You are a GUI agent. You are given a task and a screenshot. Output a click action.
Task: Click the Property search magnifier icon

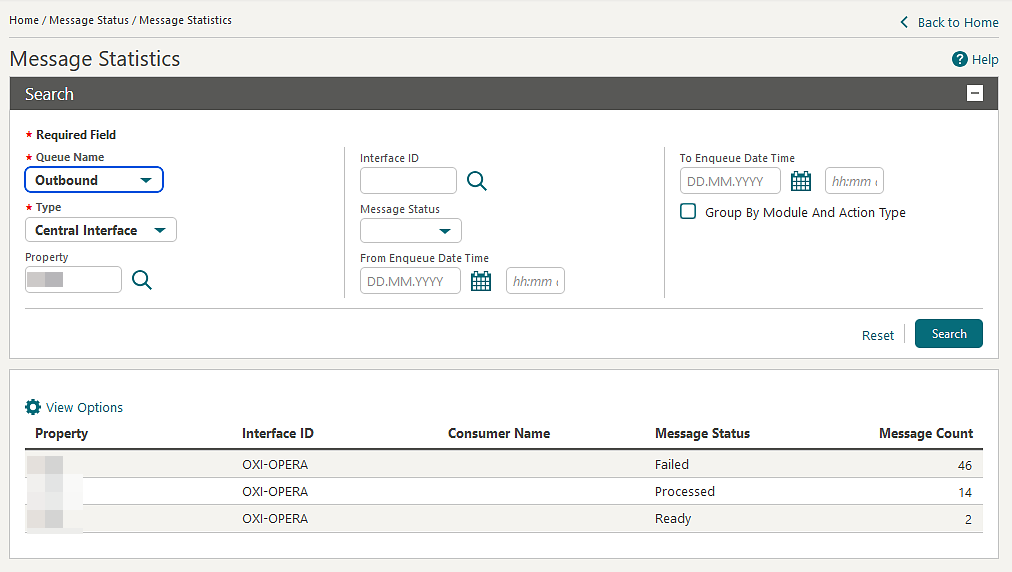click(142, 280)
